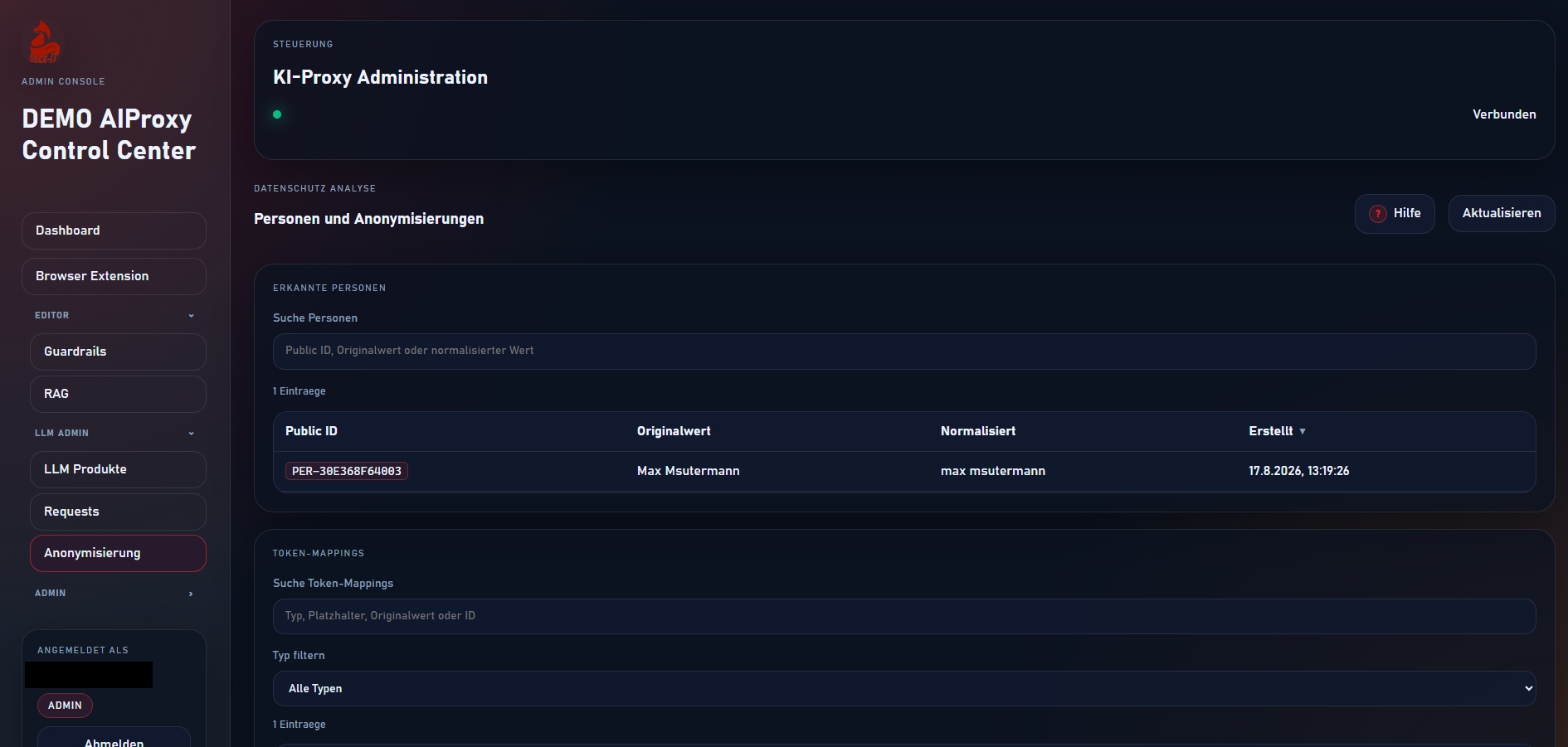Collapse the LLM ADMIN sidebar group
Viewport: 1568px width, 747px height.
(x=114, y=433)
